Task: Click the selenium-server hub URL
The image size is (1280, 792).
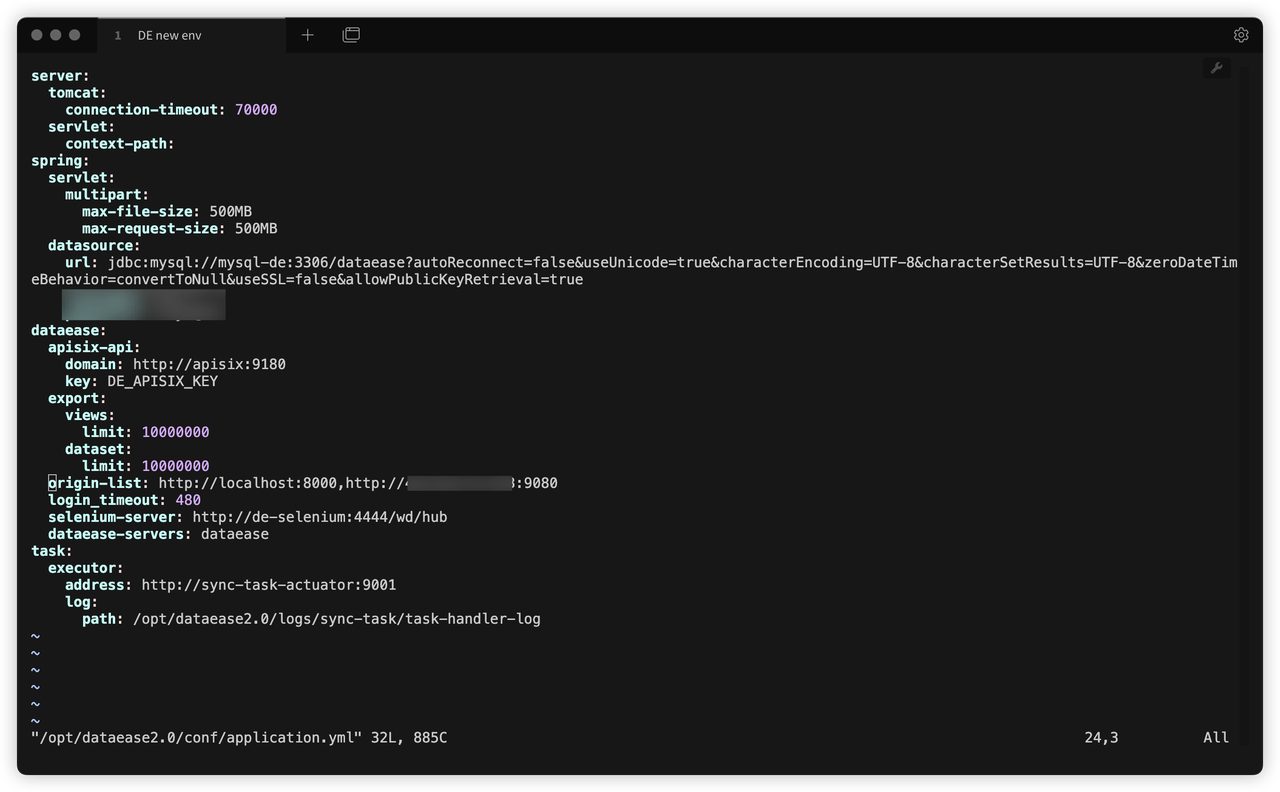Action: point(319,517)
